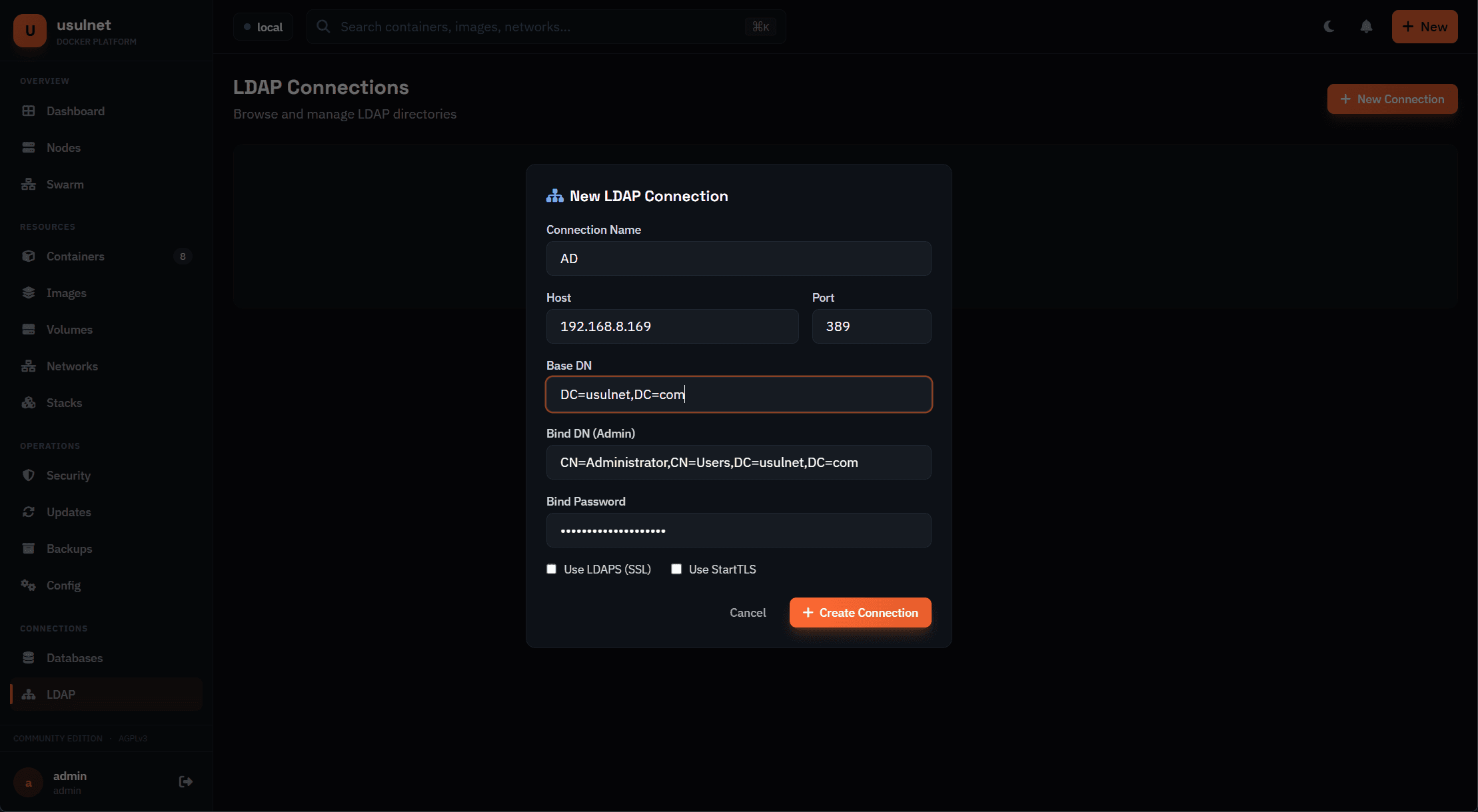1478x812 pixels.
Task: Click the Images stack icon
Action: [29, 292]
